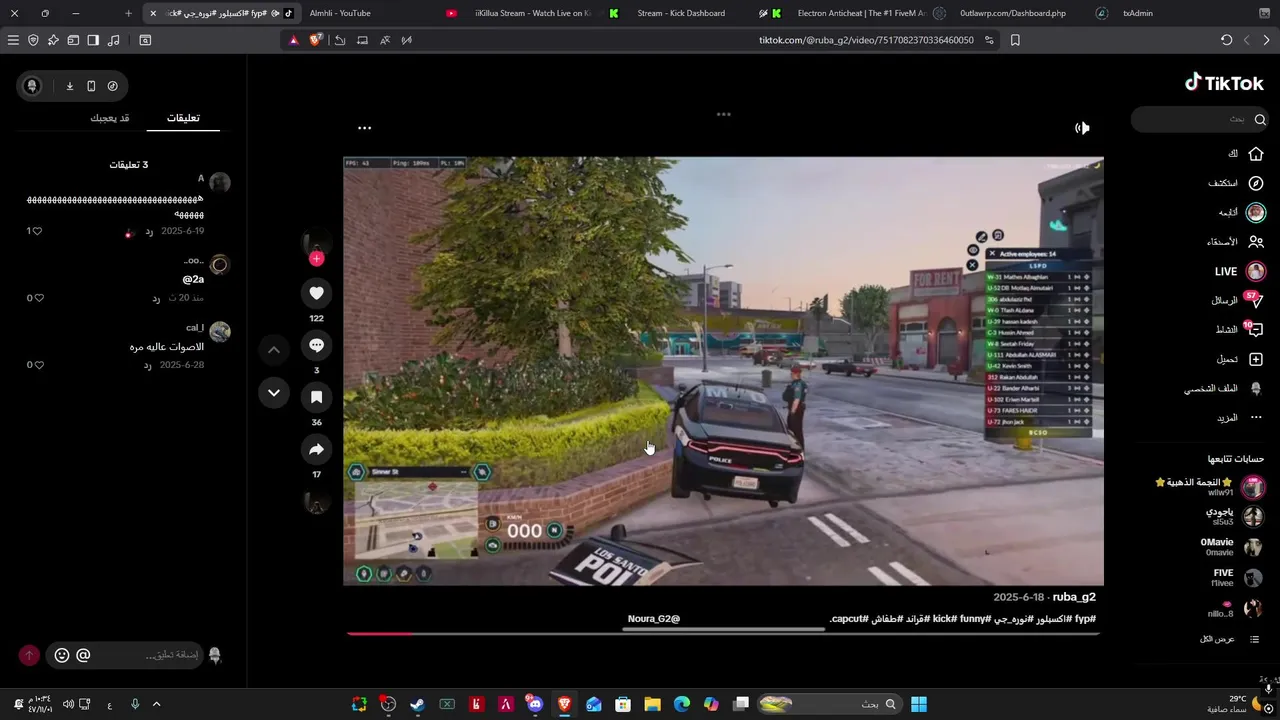Image resolution: width=1280 pixels, height=720 pixels.
Task: Open followed account النجمة الذهبية
Action: tap(1212, 487)
